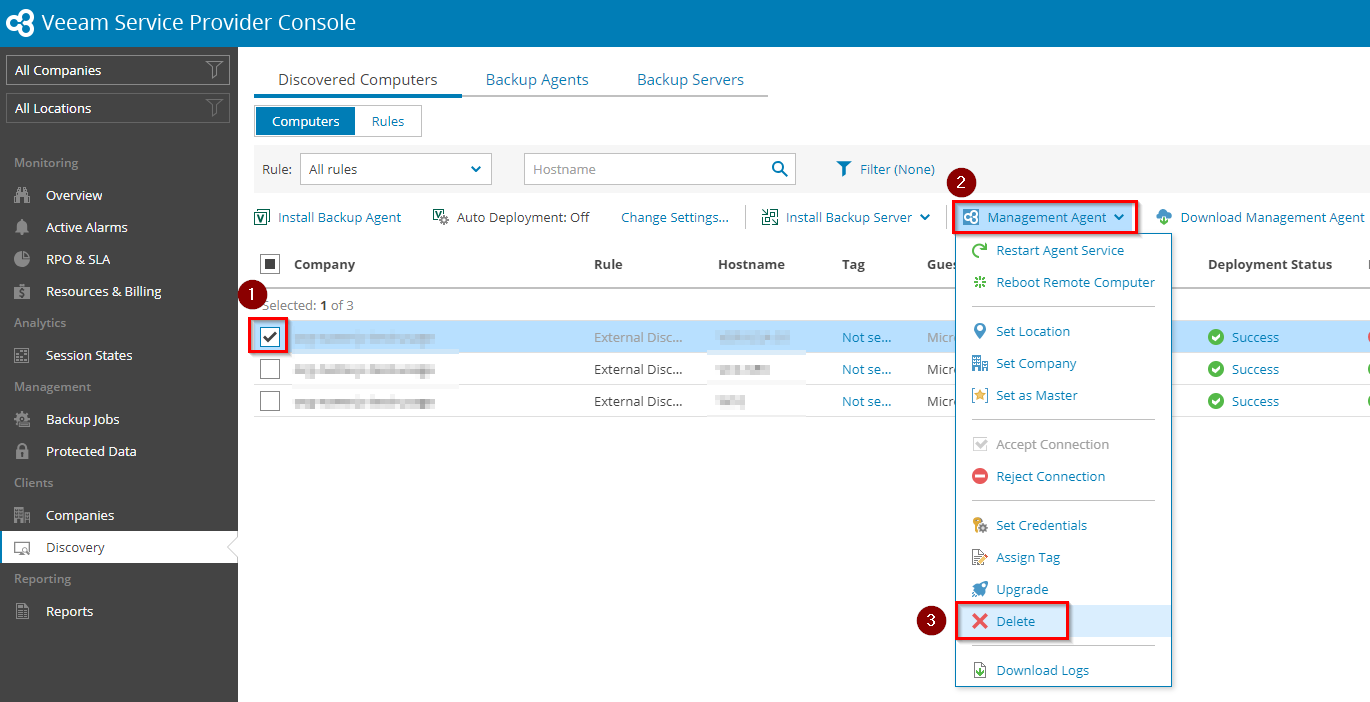Toggle the select-all checkbox in the table header
The height and width of the screenshot is (702, 1370).
(270, 264)
